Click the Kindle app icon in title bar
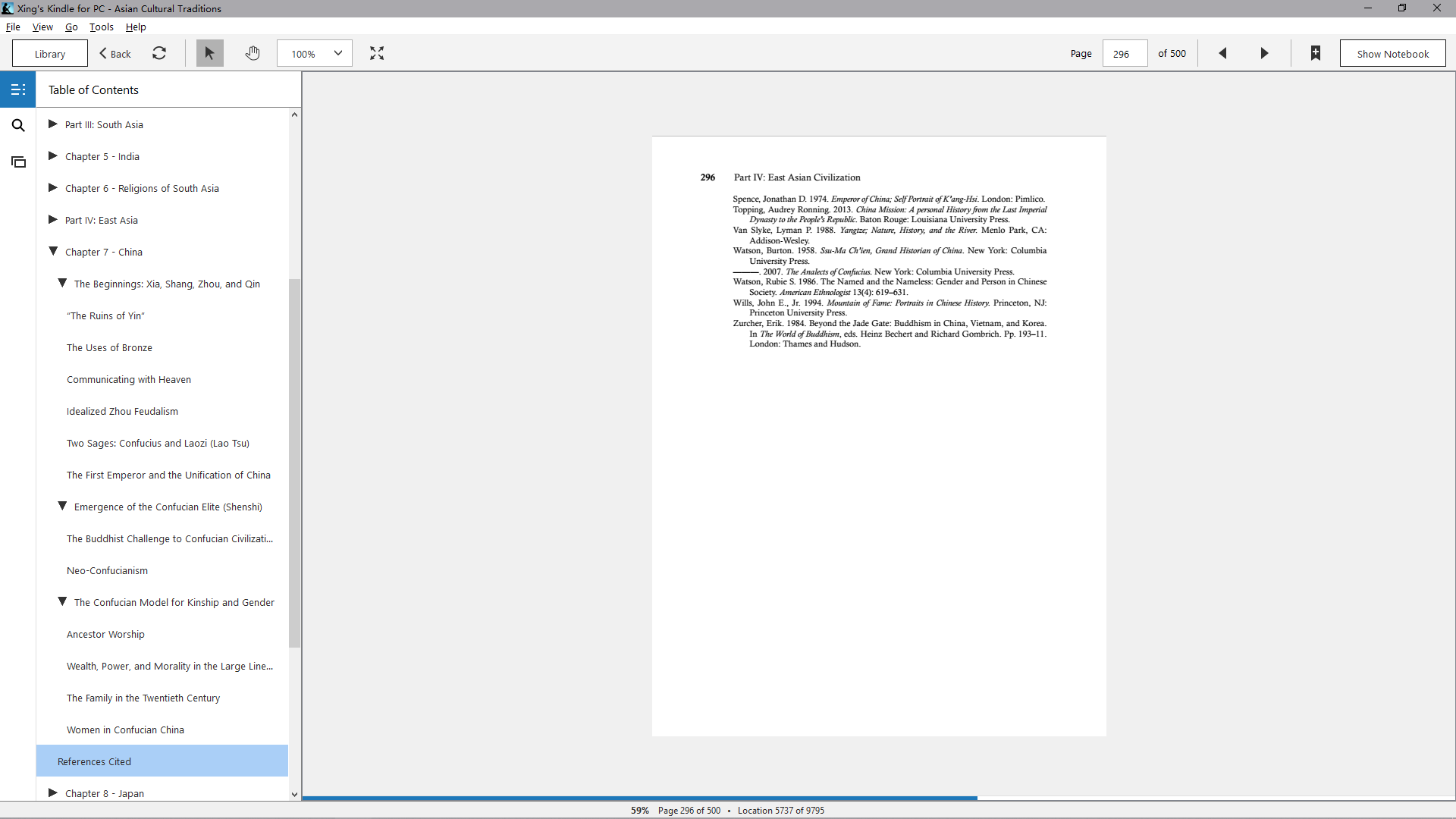Image resolution: width=1456 pixels, height=819 pixels. coord(8,8)
